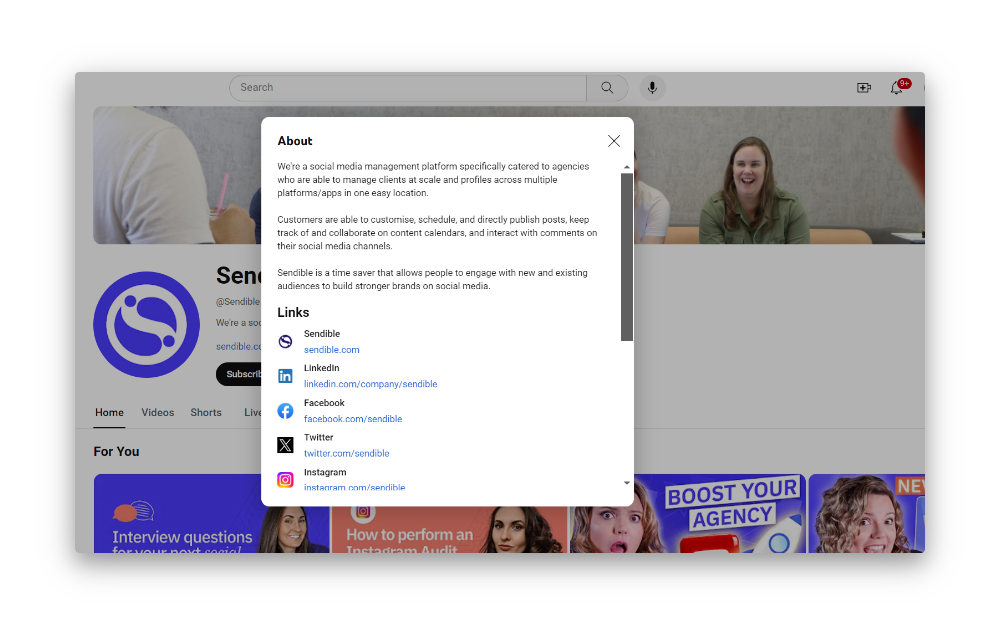Click the 'Links' heading
1000x625 pixels.
[x=293, y=312]
